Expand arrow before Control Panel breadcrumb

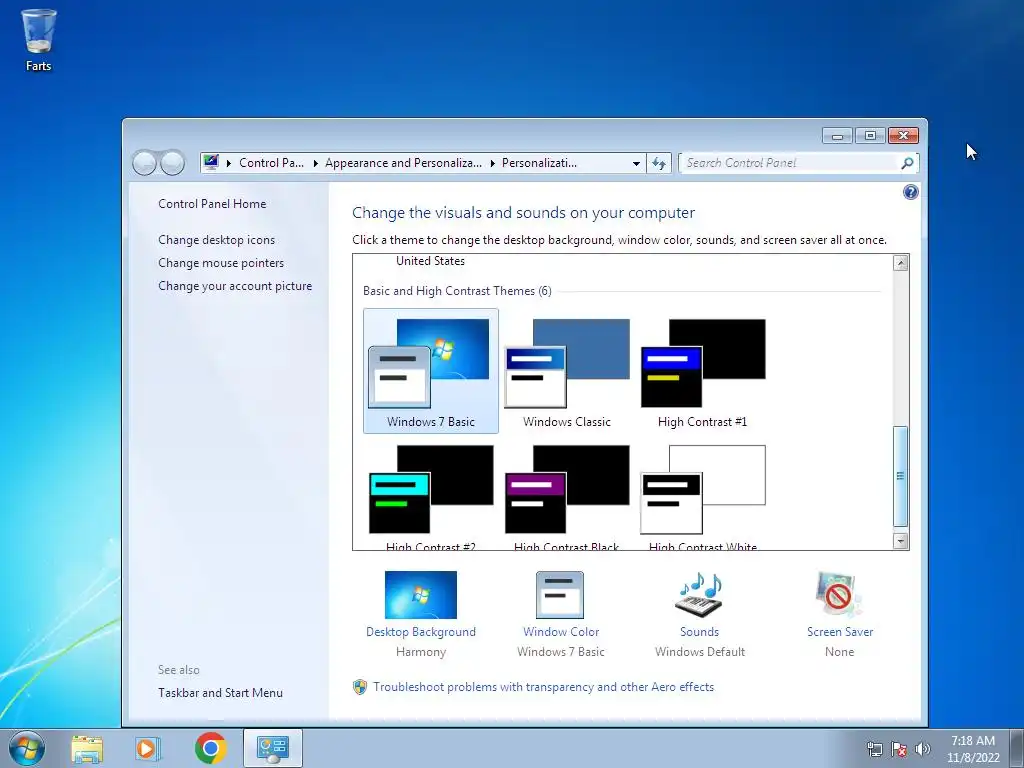229,163
